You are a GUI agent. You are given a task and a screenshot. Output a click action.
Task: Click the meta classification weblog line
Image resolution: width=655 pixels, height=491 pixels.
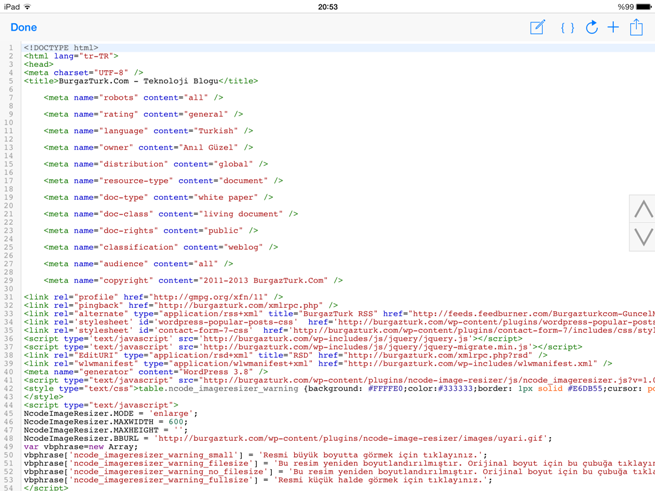(x=161, y=247)
